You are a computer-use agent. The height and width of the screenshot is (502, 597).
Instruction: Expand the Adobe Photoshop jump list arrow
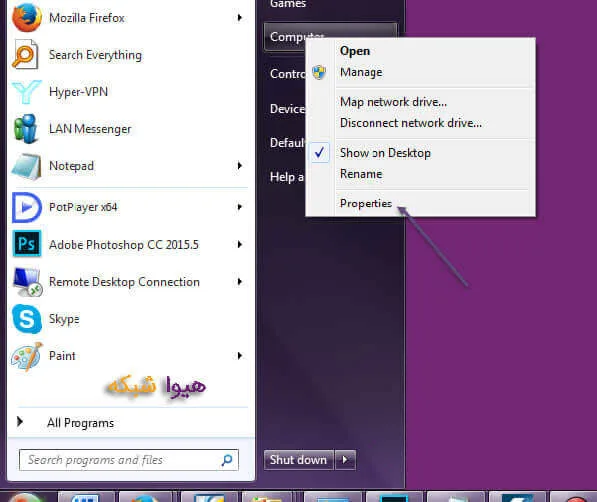(x=239, y=244)
